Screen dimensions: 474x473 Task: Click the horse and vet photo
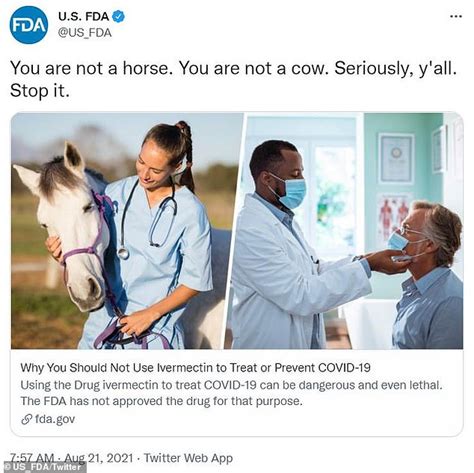[127, 231]
